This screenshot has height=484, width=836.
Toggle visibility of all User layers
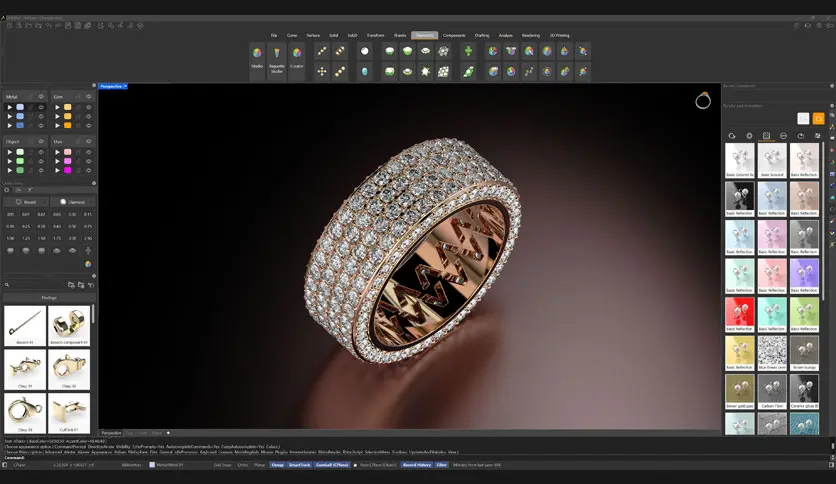[x=89, y=141]
